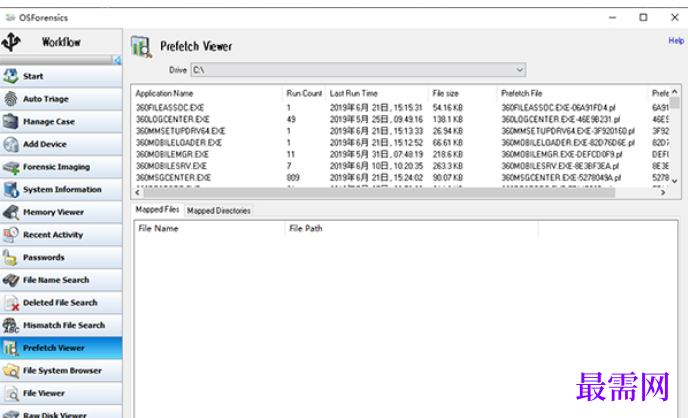Click the Add Device disc icon
This screenshot has width=688, height=418.
pos(11,144)
